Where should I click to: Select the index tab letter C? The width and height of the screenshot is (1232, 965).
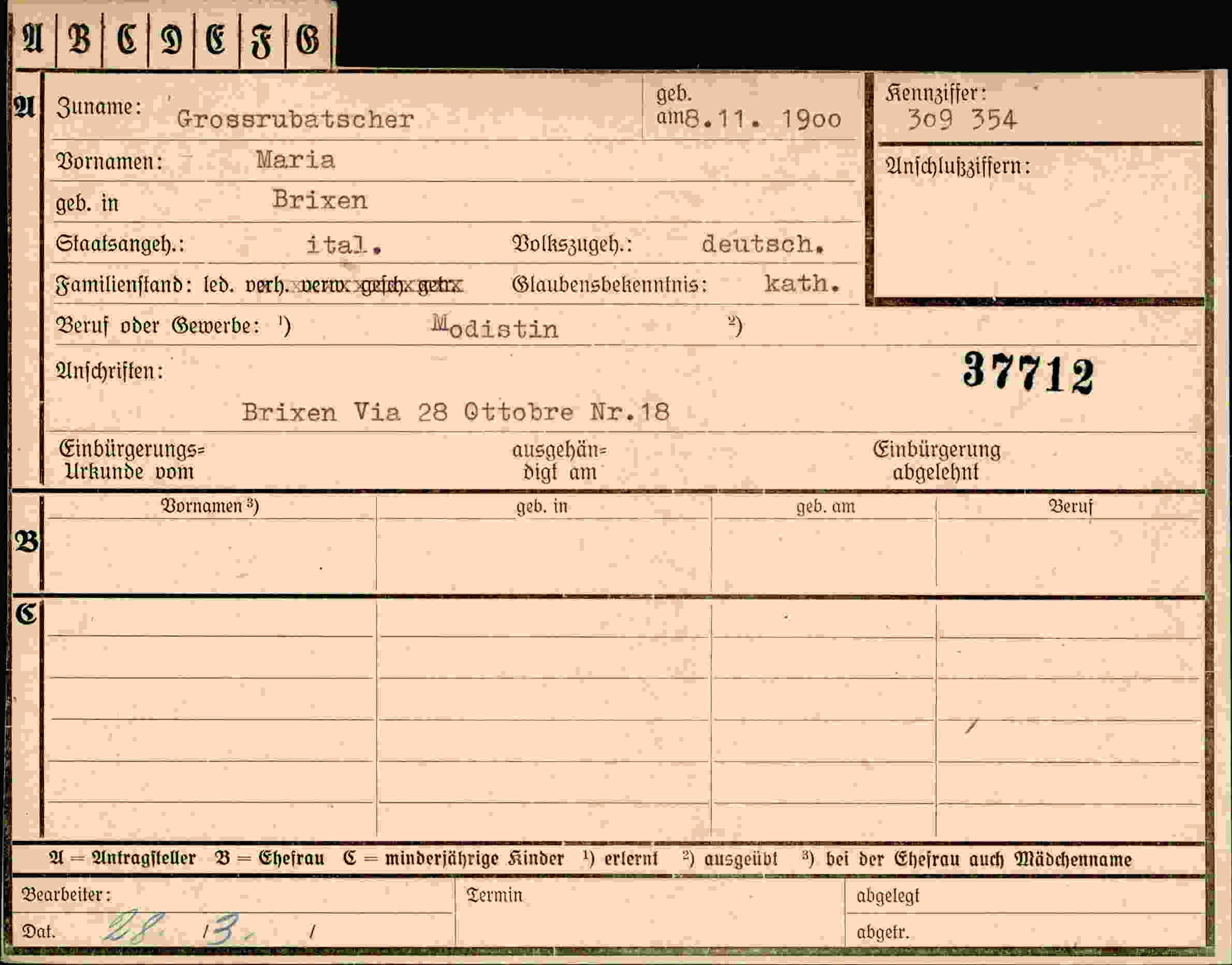click(126, 40)
